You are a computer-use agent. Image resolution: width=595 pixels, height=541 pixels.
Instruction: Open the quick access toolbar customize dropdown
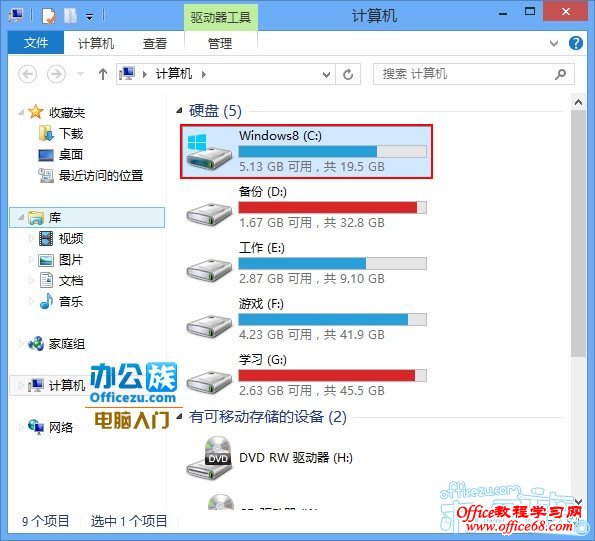click(x=90, y=17)
